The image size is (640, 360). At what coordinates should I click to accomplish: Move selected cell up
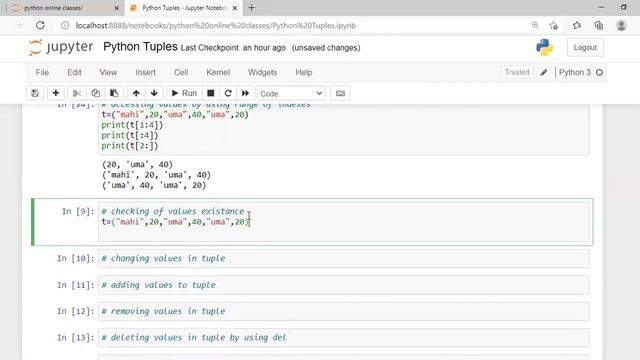click(136, 93)
